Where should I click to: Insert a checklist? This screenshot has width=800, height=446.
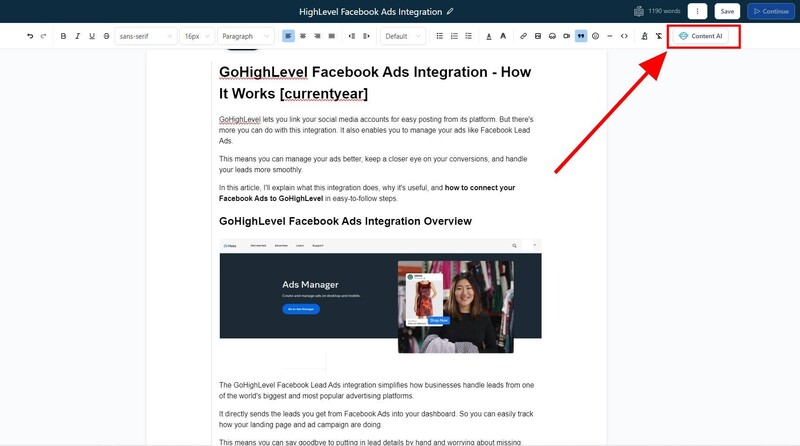468,36
